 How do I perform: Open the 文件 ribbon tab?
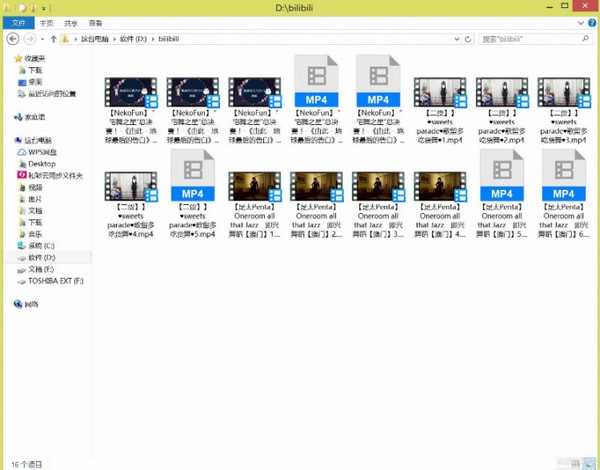(x=18, y=23)
